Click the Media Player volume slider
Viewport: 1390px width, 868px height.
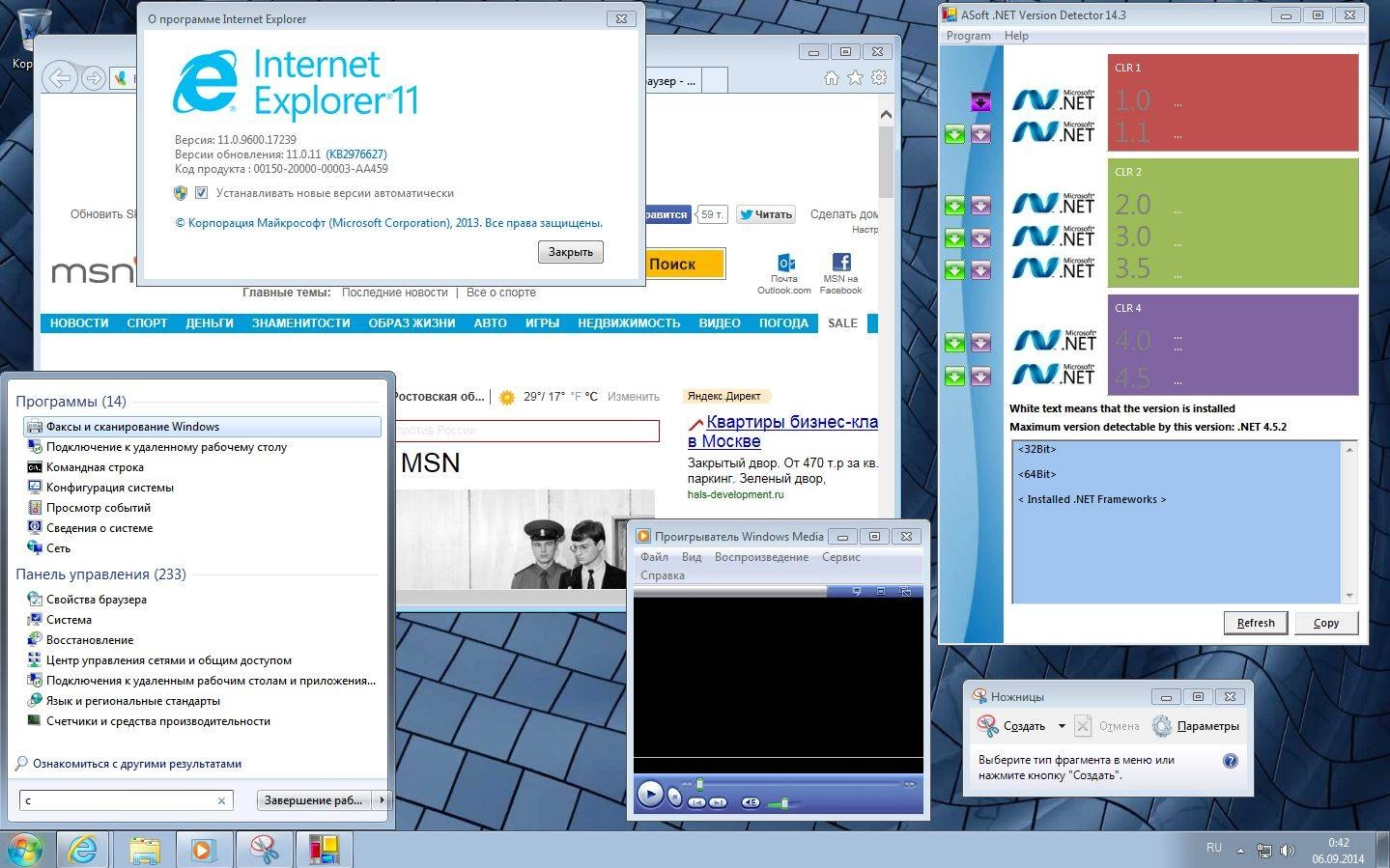pyautogui.click(x=784, y=803)
